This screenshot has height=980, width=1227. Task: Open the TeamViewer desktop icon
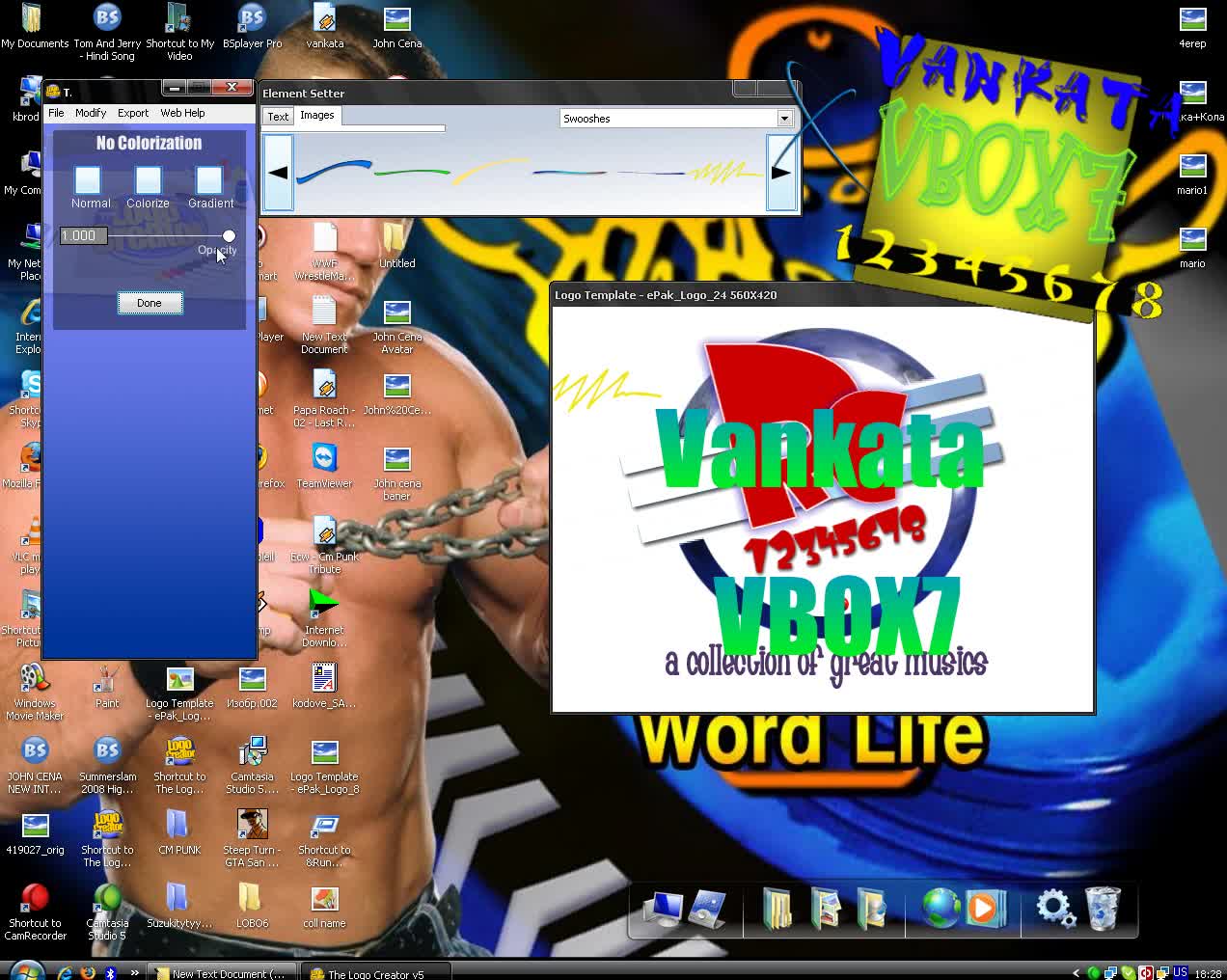(324, 467)
